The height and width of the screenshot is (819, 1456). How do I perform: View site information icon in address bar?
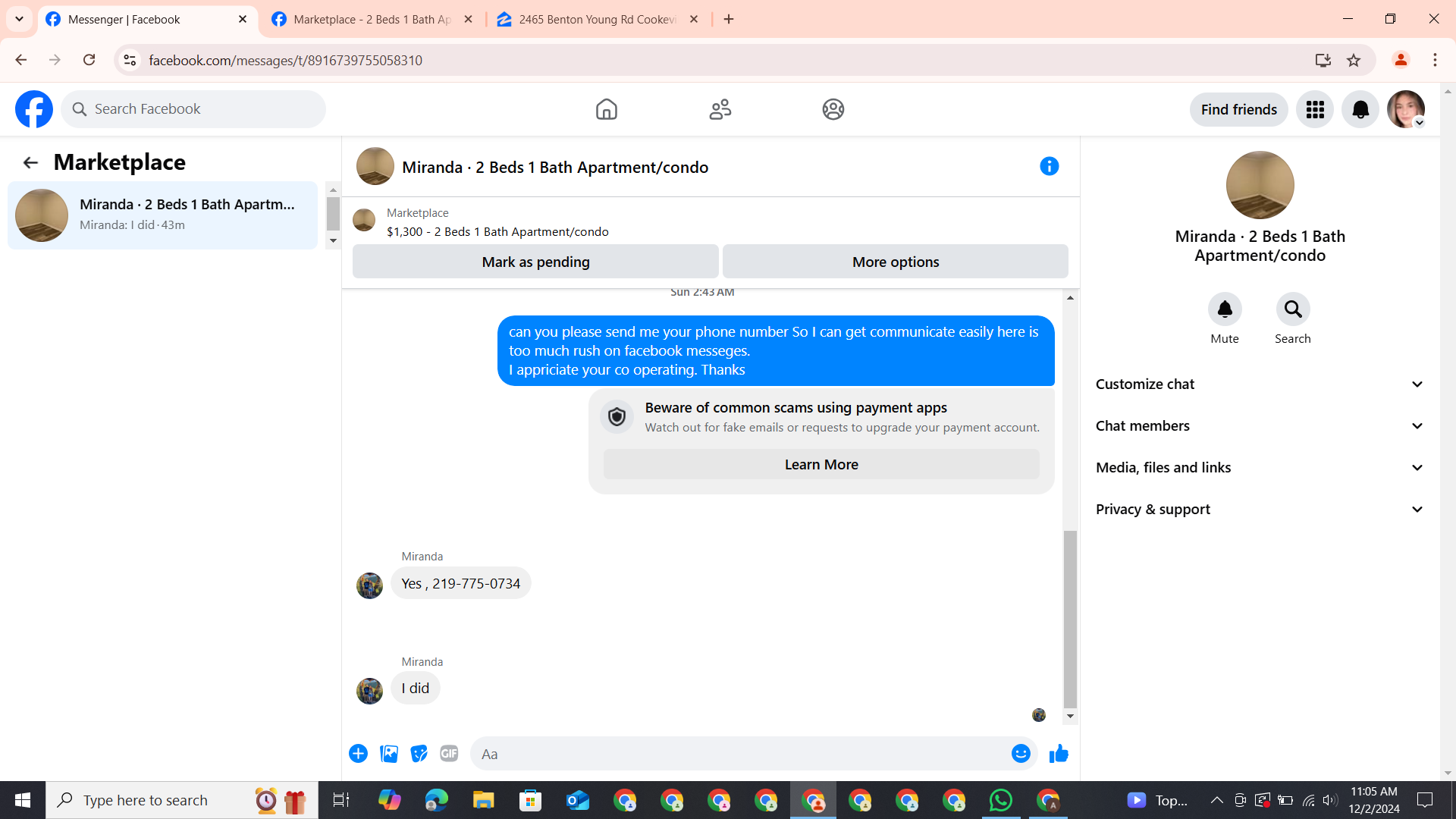point(130,60)
